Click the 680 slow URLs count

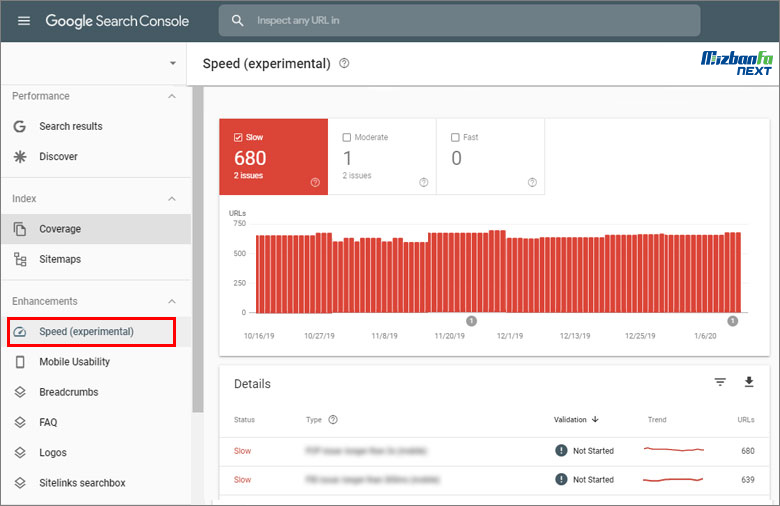coord(250,158)
